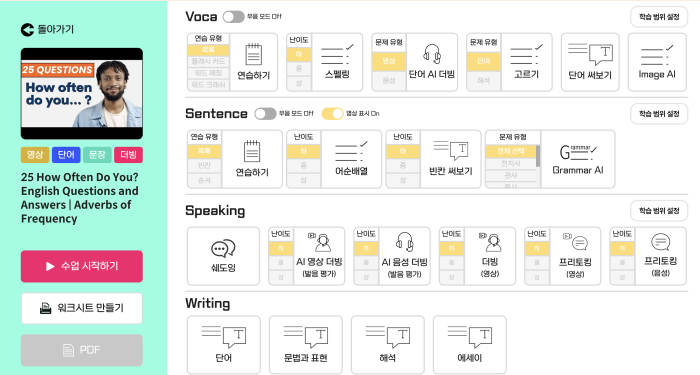Open the 빈칸 써보기 exercise

(x=450, y=159)
